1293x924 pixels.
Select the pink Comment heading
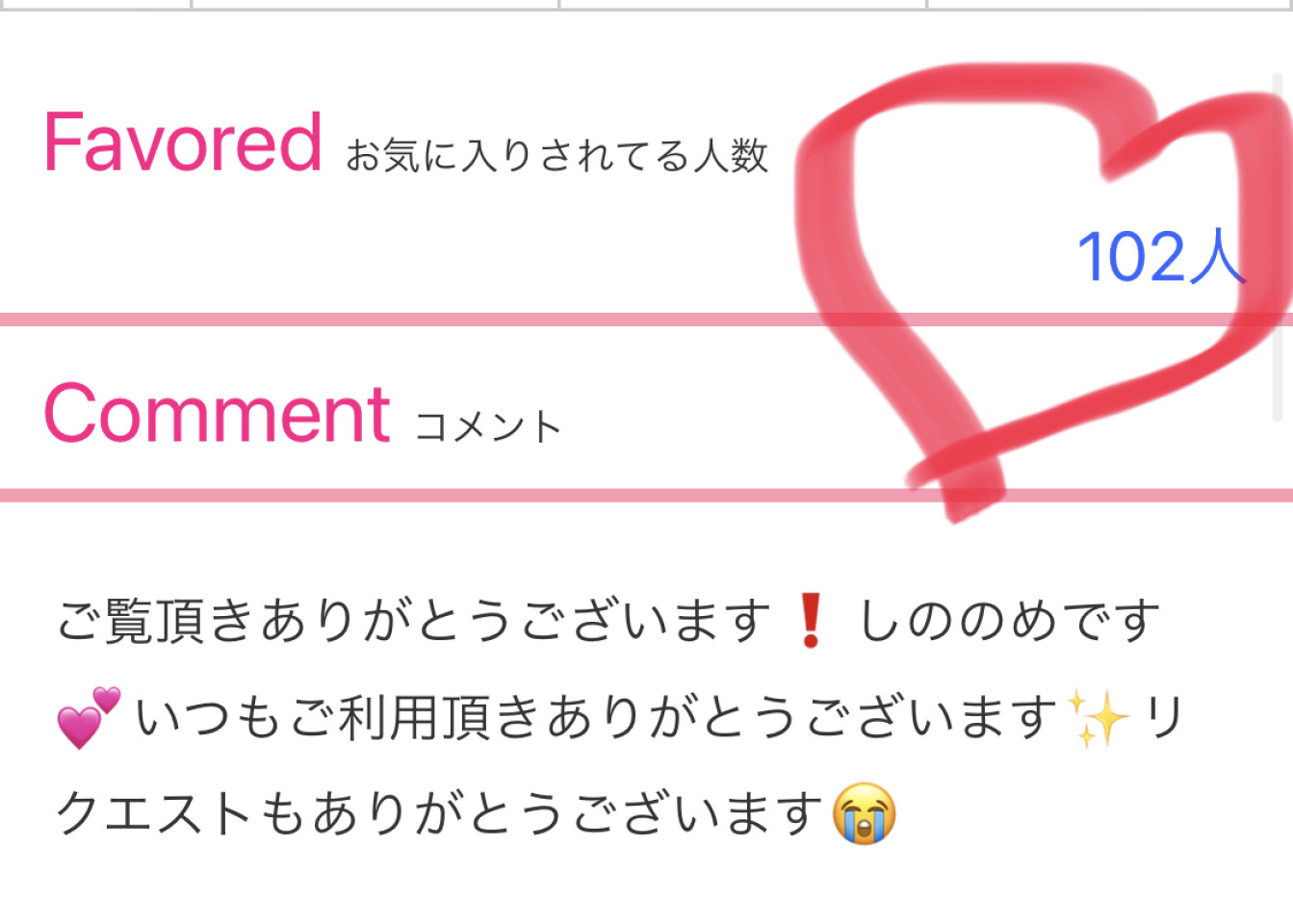(218, 413)
